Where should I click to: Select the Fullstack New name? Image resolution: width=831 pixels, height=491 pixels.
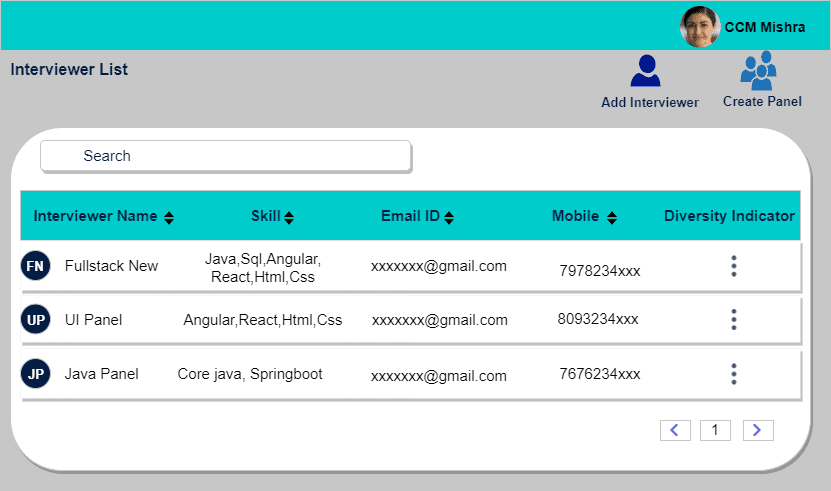point(111,266)
